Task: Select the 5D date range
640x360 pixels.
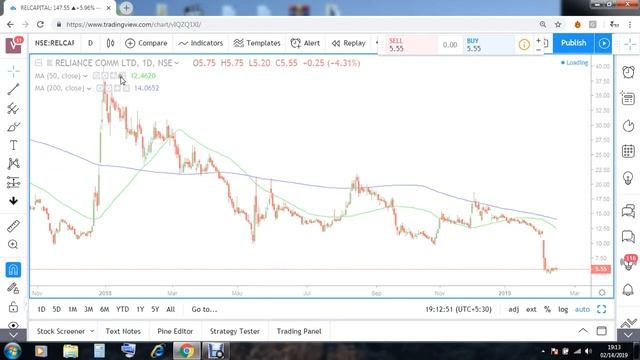Action: tap(57, 309)
